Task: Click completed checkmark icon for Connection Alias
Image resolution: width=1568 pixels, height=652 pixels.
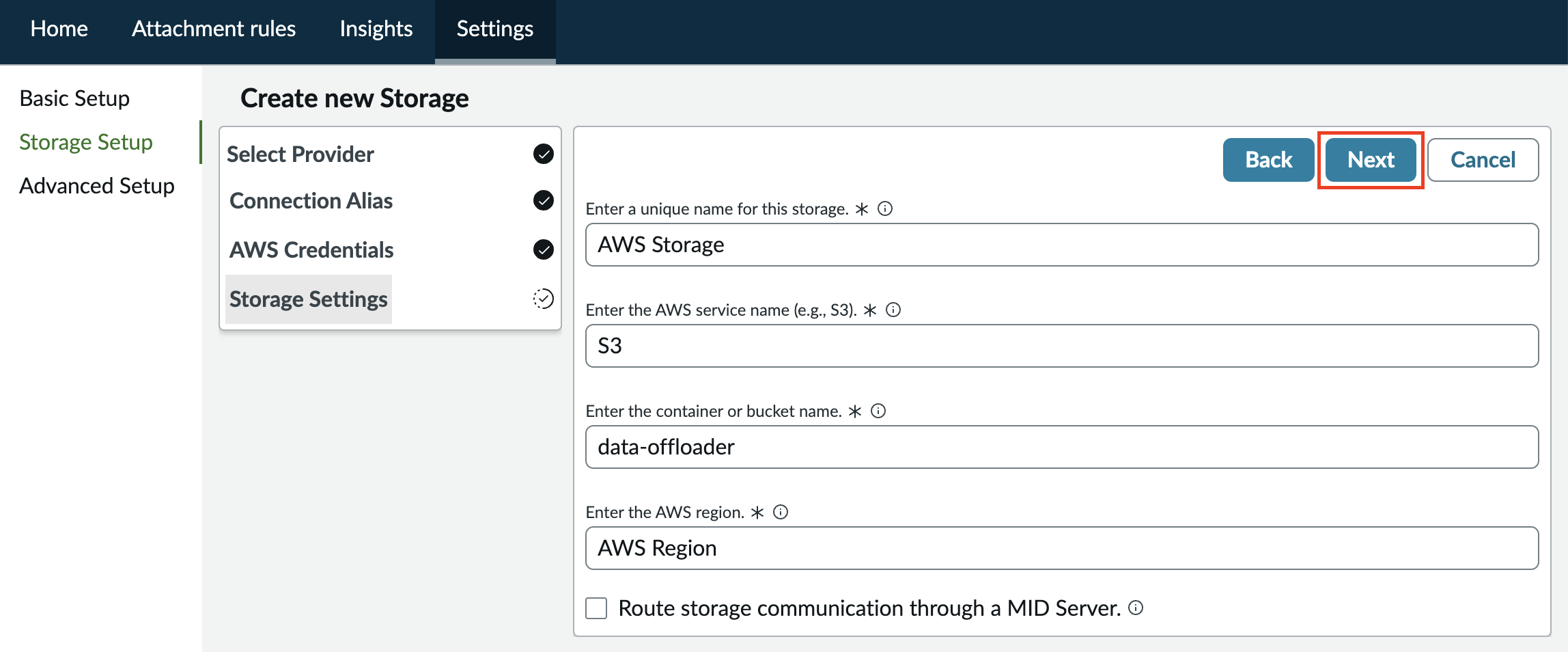Action: pyautogui.click(x=544, y=200)
